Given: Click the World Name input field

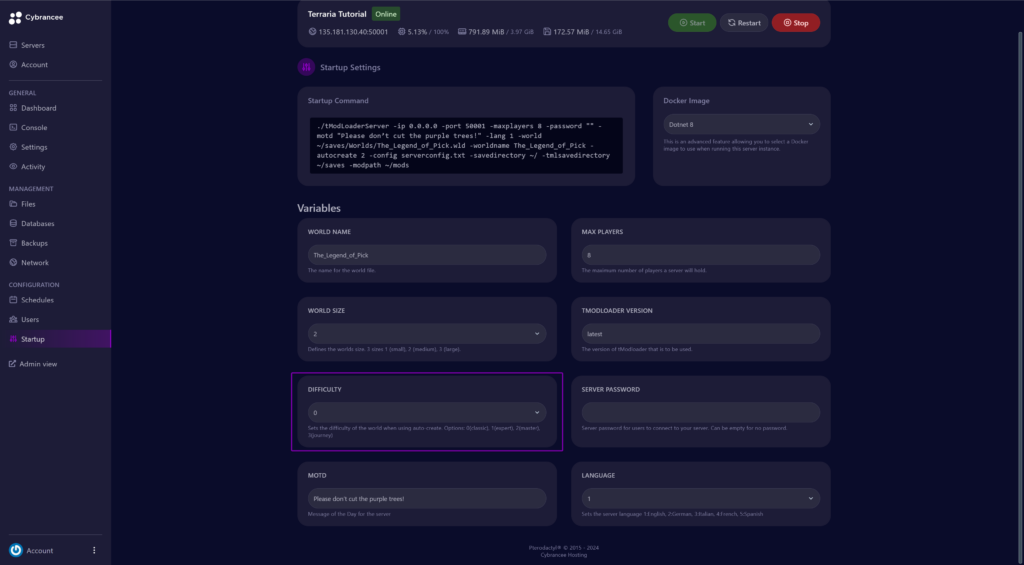Looking at the screenshot, I should (x=427, y=255).
